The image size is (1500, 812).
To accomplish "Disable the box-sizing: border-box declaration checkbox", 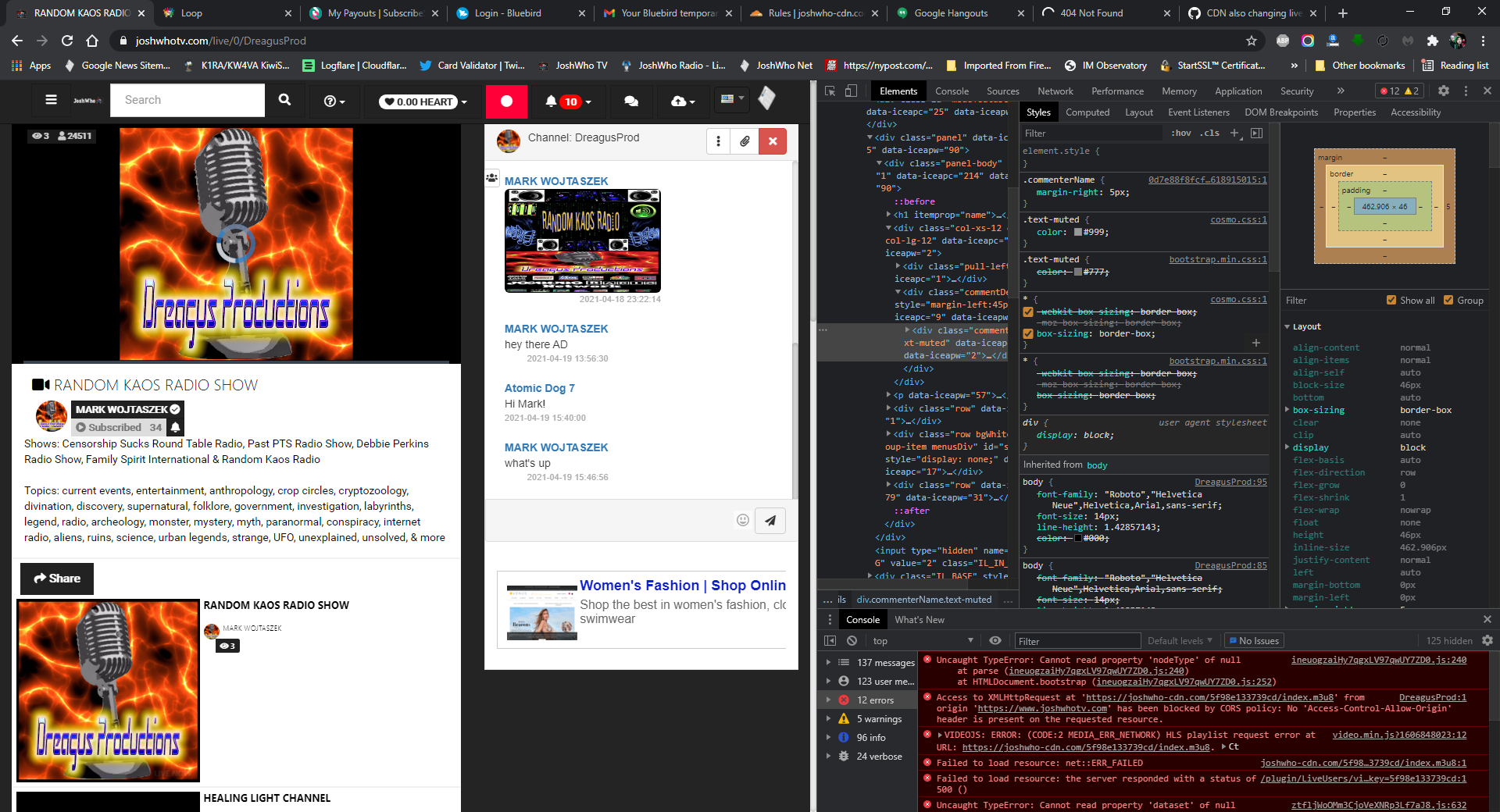I will [1029, 333].
